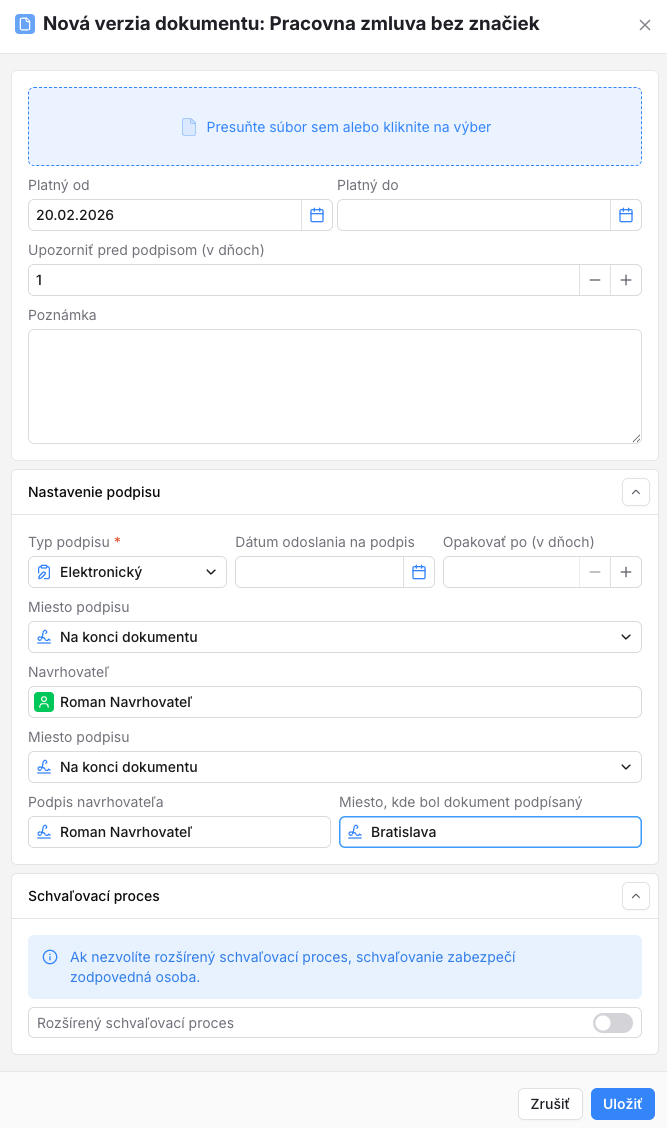The image size is (667, 1128).
Task: Decrease the Upozorniť pred podpisom days value
Action: tap(595, 280)
